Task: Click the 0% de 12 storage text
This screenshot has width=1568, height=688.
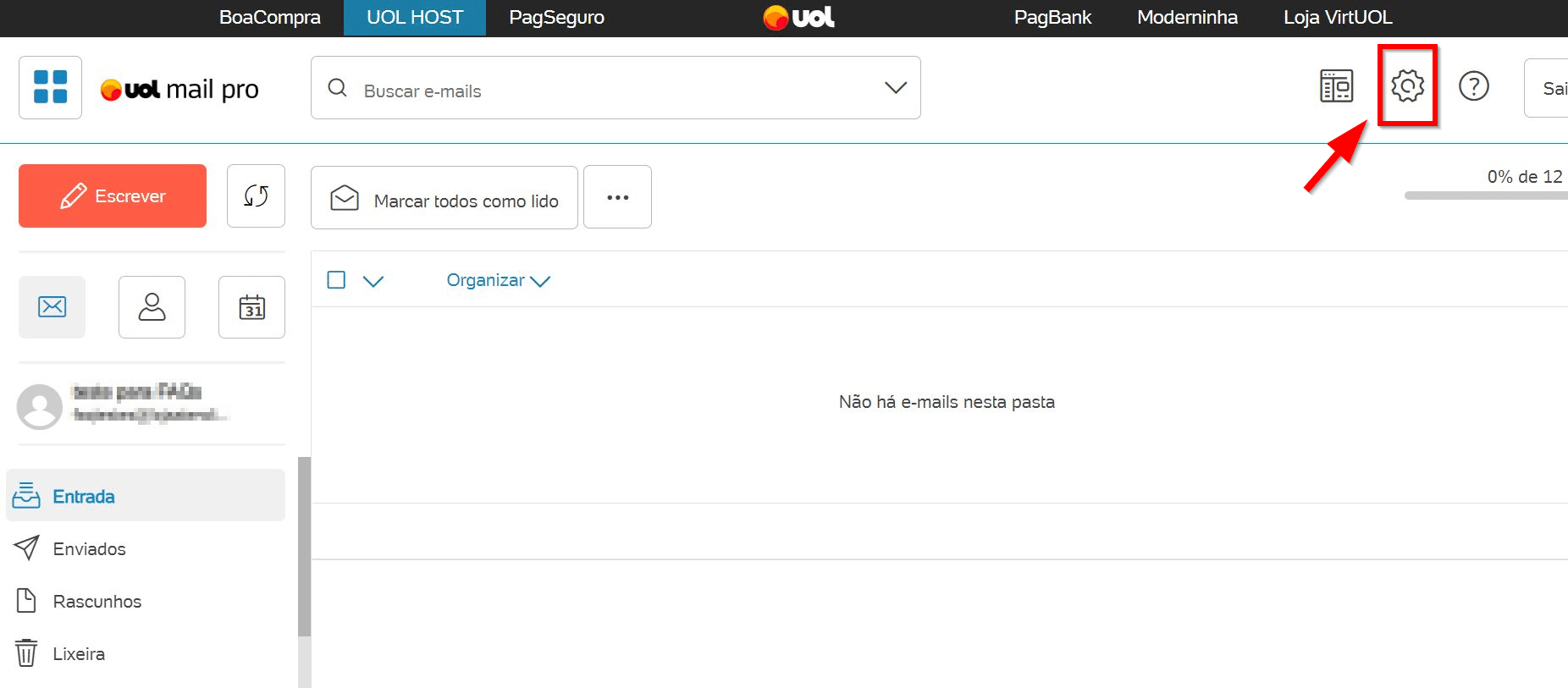Action: pyautogui.click(x=1525, y=177)
